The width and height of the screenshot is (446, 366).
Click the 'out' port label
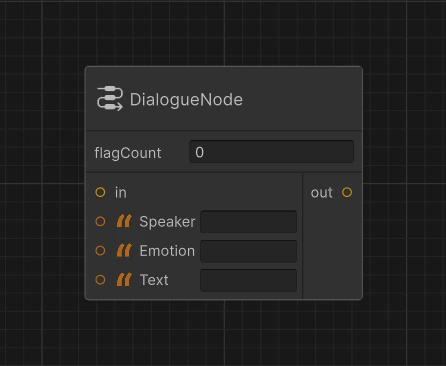point(322,193)
